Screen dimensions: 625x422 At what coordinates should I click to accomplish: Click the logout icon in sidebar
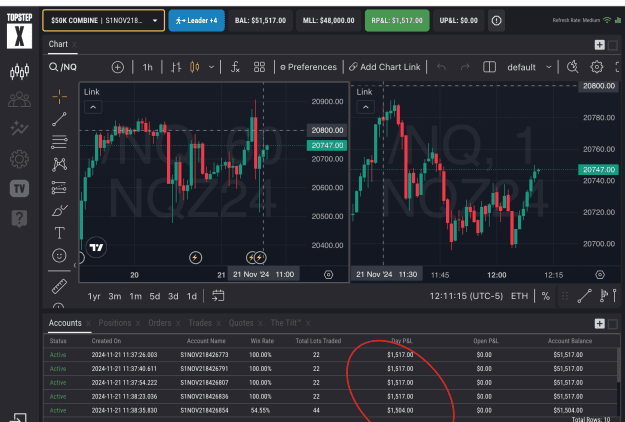pos(18,417)
